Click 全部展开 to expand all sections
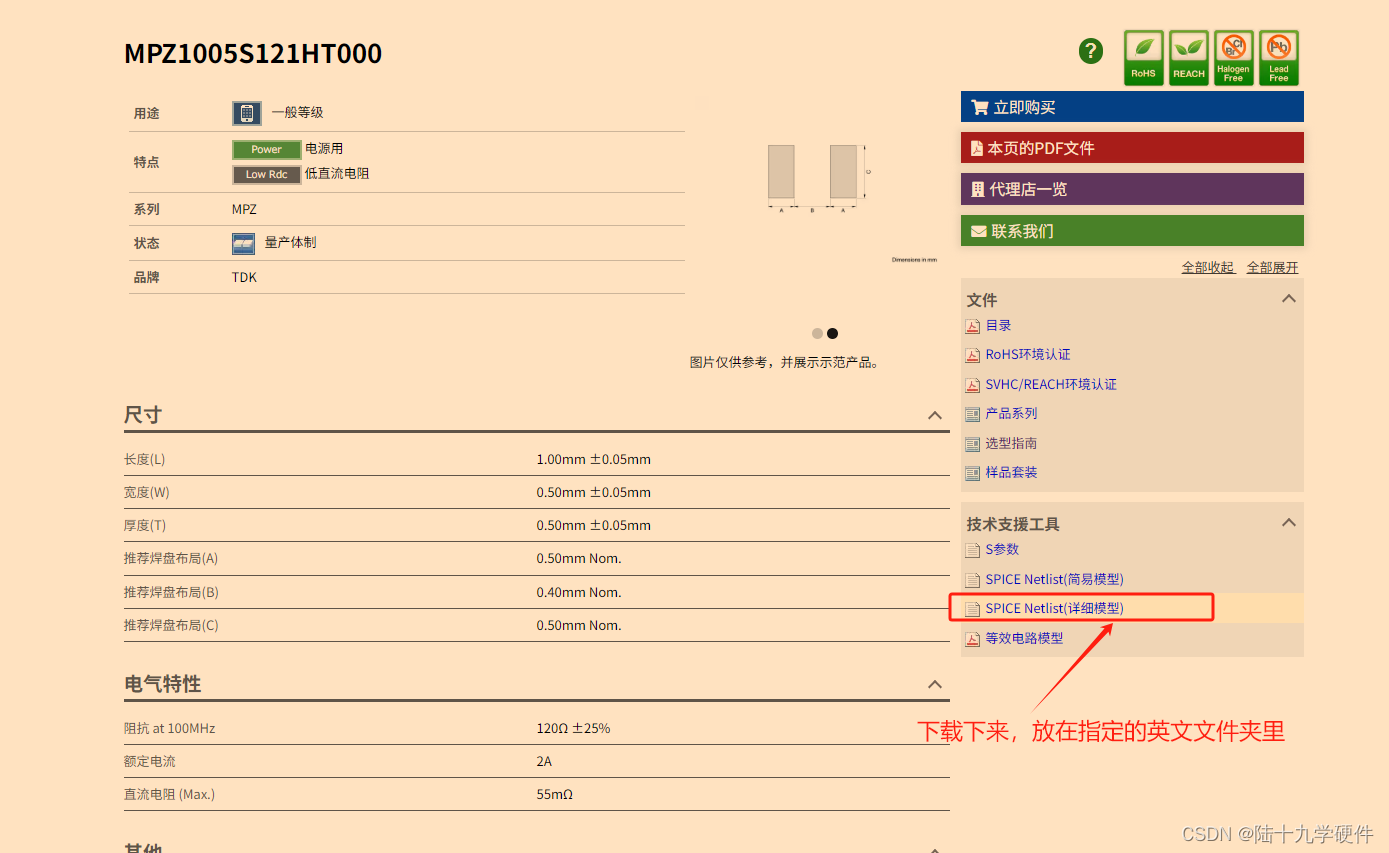The height and width of the screenshot is (853, 1389). 1272,267
